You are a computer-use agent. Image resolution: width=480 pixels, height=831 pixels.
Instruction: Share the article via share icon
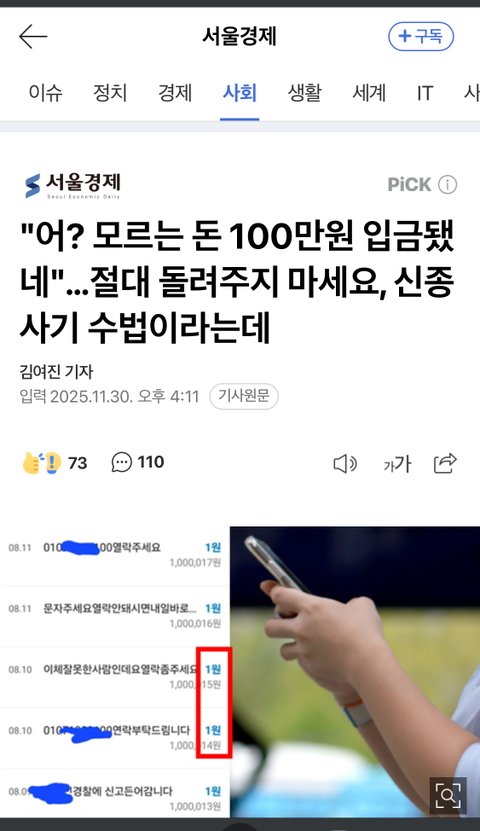coord(445,463)
